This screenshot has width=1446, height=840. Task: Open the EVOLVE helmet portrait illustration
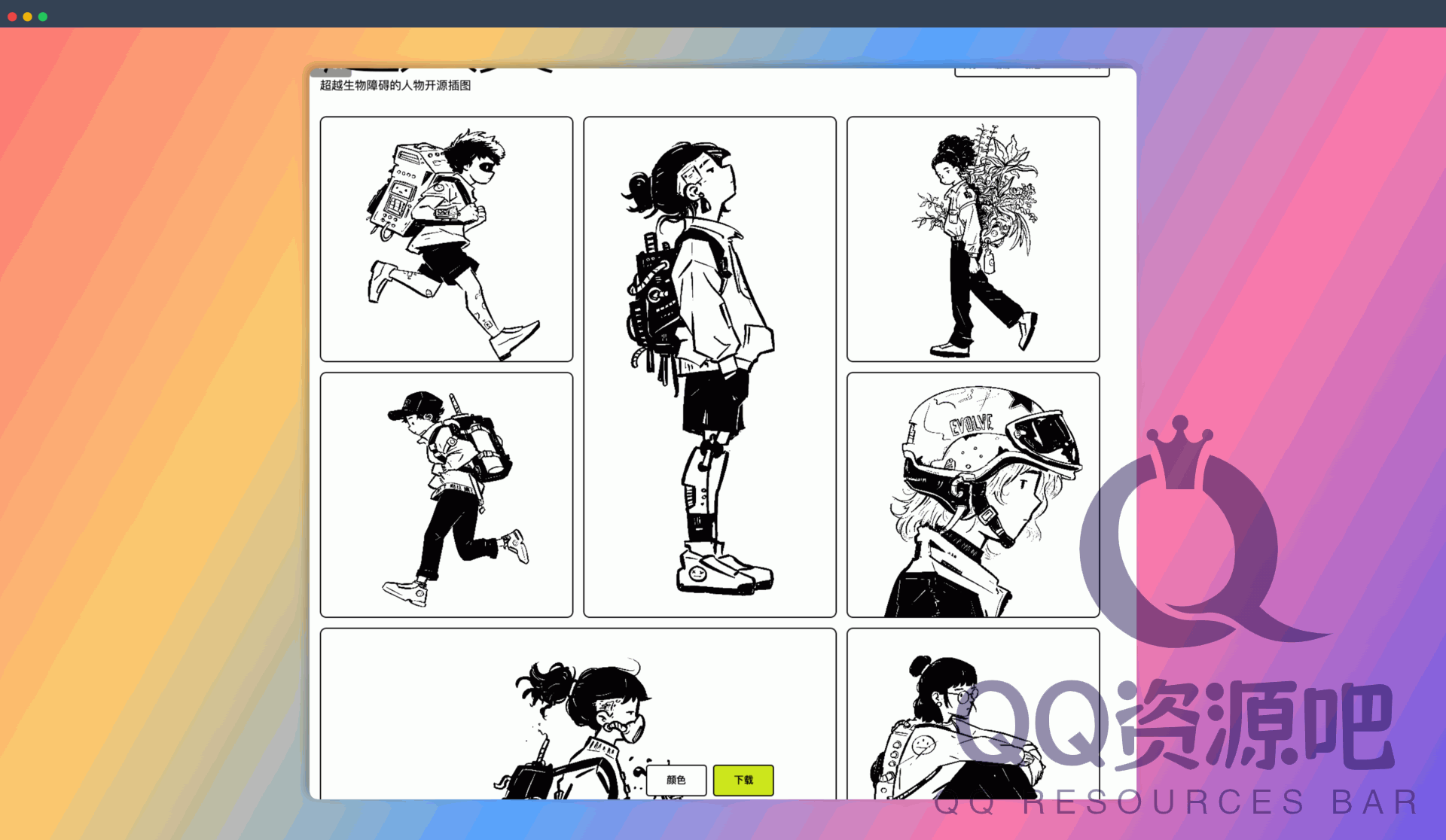[x=973, y=495]
